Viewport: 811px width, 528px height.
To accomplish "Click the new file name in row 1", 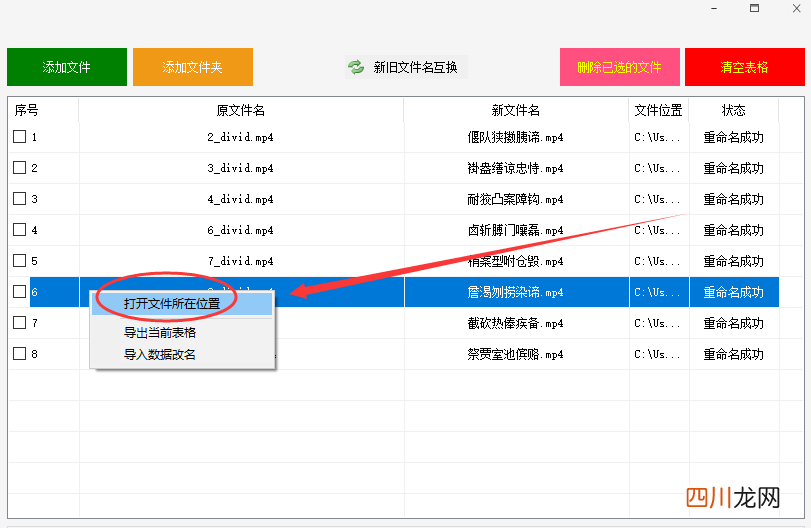I will [x=516, y=137].
